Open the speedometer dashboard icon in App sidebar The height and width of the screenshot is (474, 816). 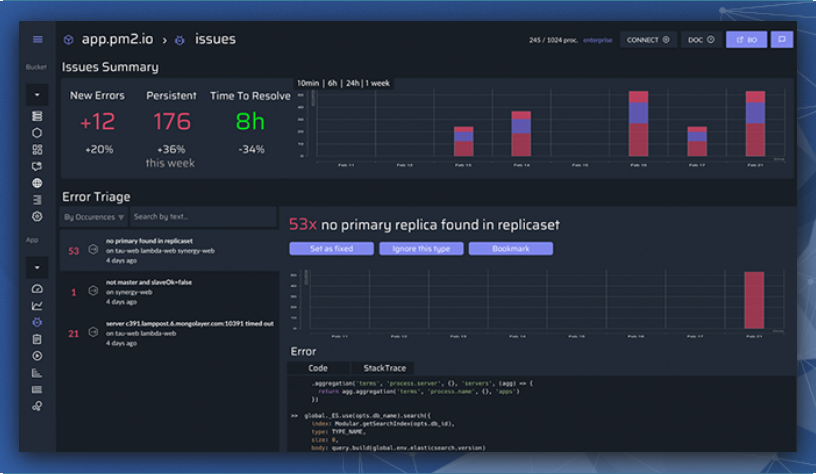click(37, 289)
